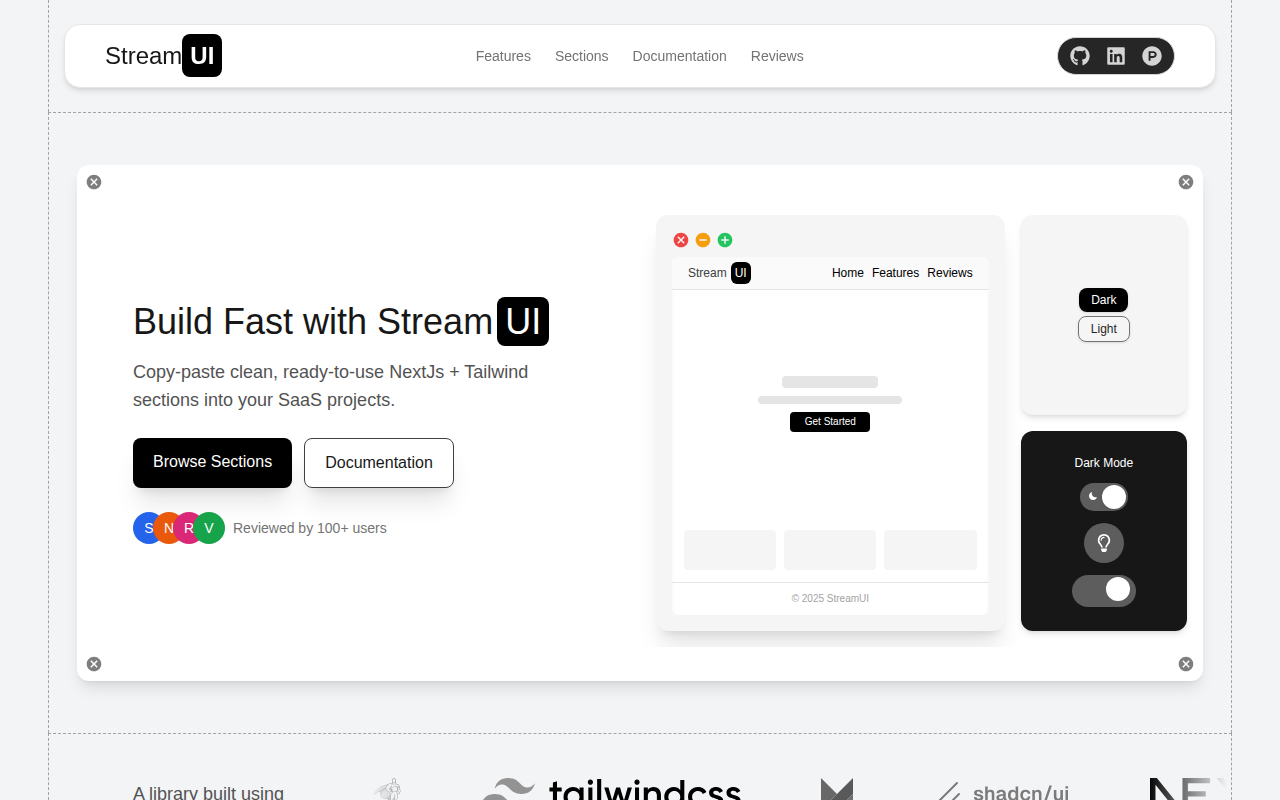Click the green plus window dot

point(725,240)
